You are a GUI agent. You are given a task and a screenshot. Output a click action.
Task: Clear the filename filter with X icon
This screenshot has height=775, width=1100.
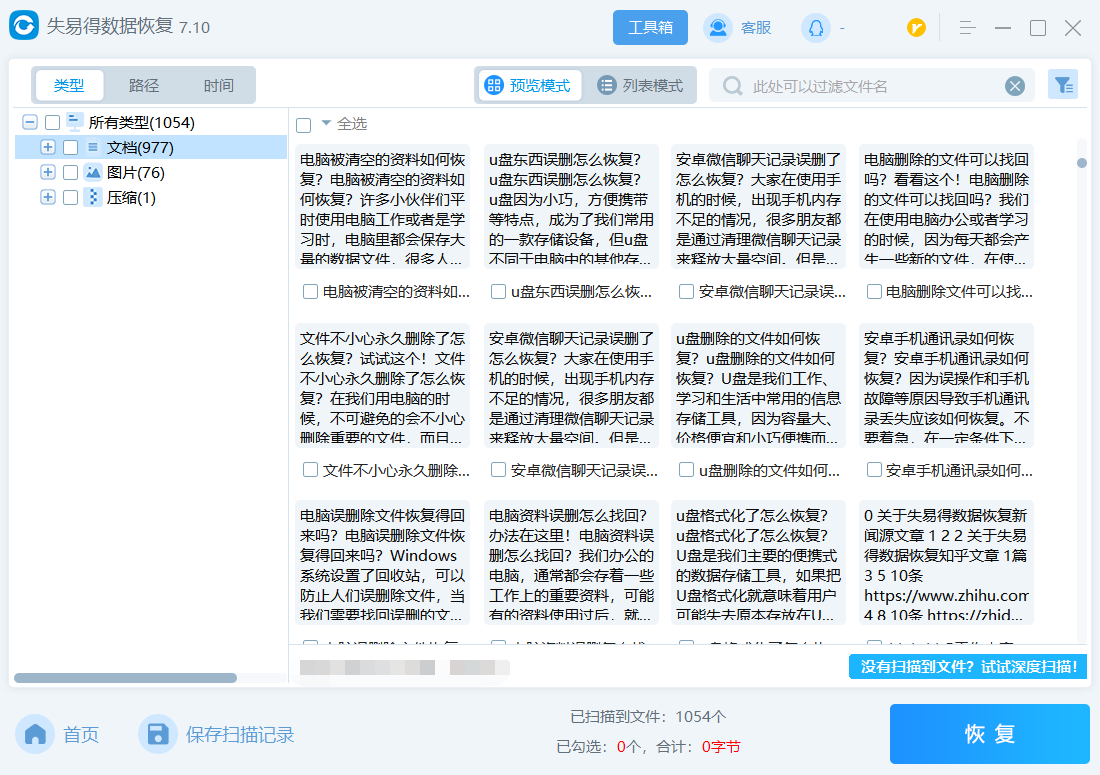(x=1014, y=86)
